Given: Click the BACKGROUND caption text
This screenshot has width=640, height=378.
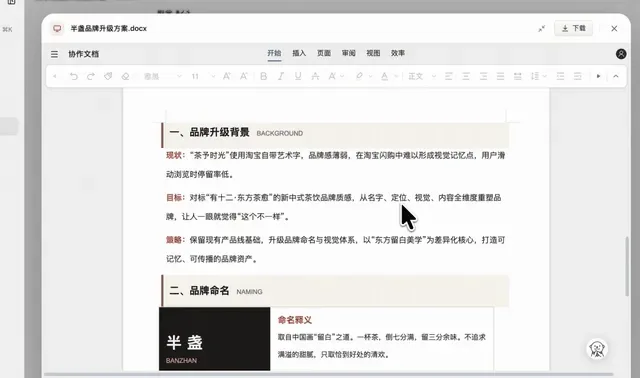Looking at the screenshot, I should pos(280,133).
